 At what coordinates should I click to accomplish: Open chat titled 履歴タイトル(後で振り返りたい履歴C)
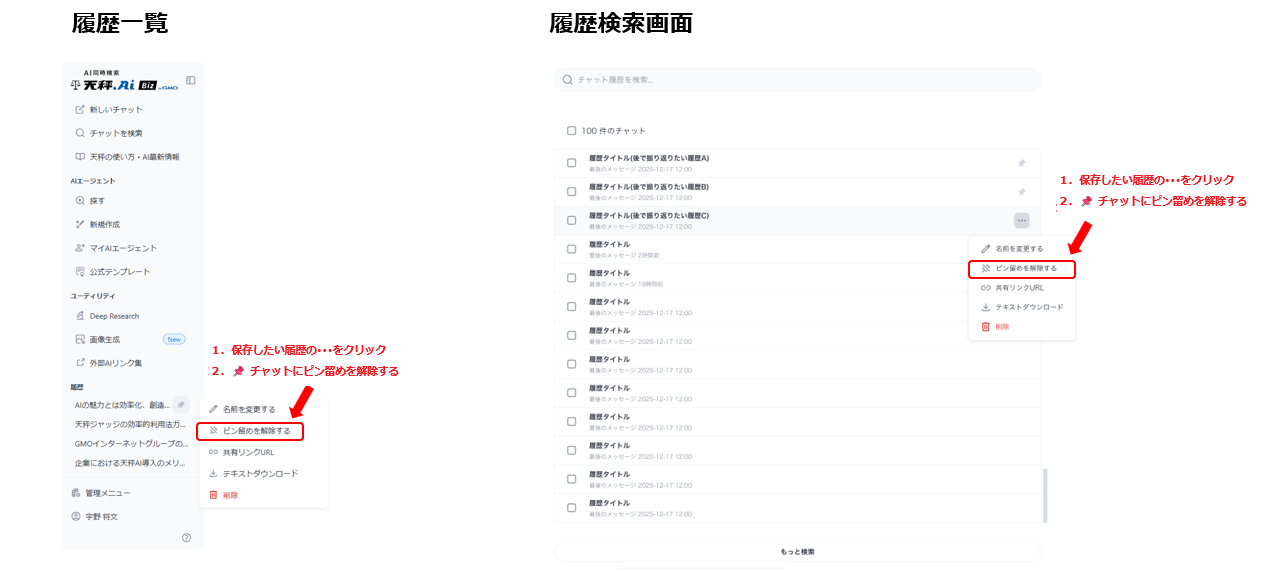coord(649,216)
